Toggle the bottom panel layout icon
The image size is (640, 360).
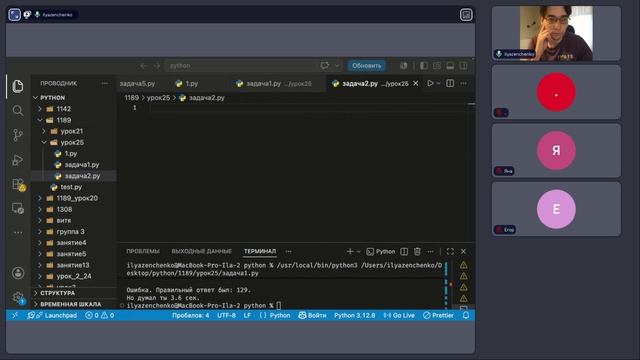[x=450, y=66]
